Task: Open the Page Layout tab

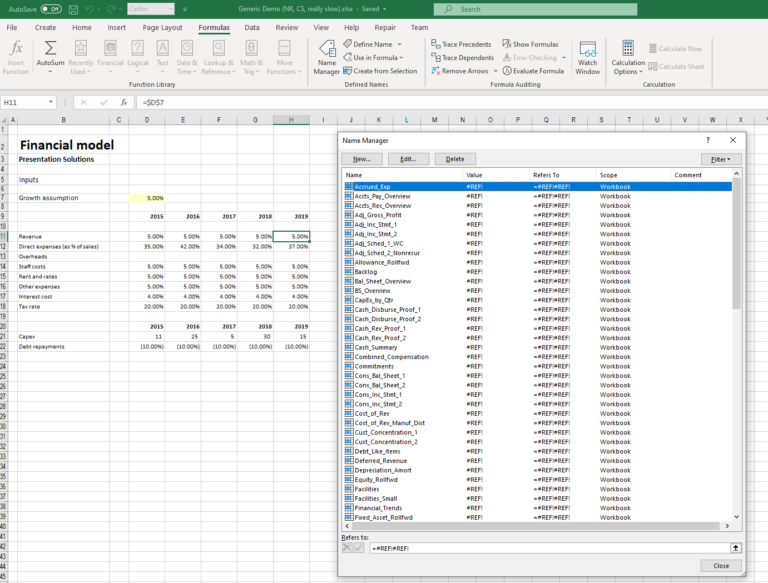Action: (x=162, y=28)
